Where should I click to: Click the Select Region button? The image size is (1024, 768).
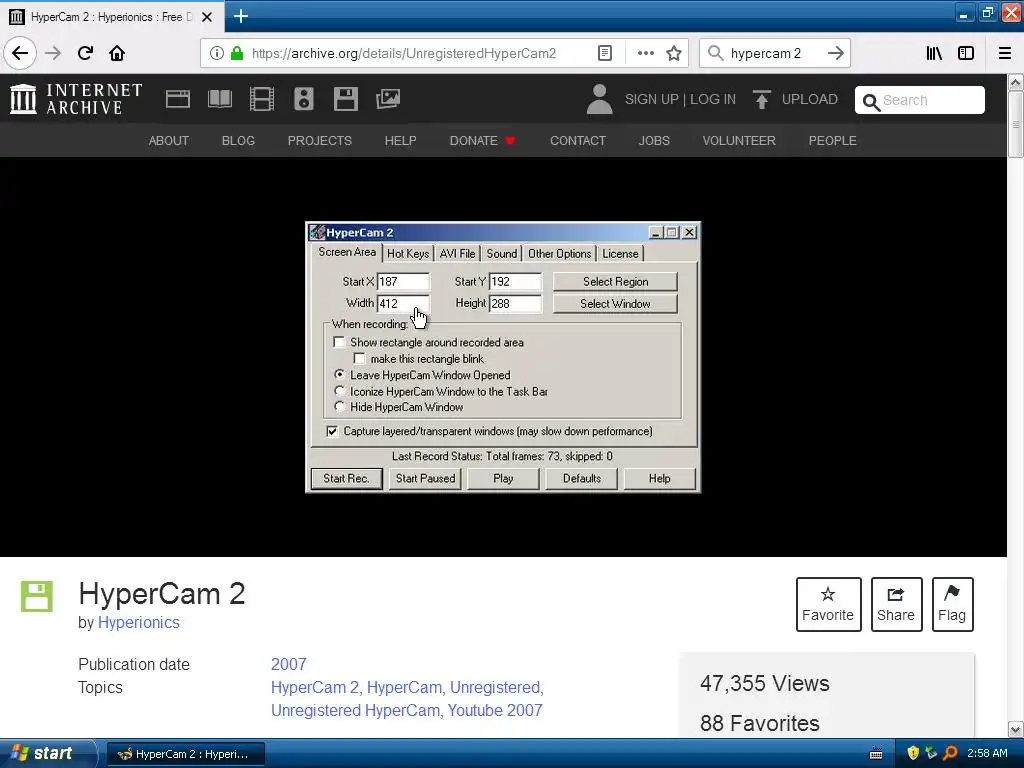615,281
